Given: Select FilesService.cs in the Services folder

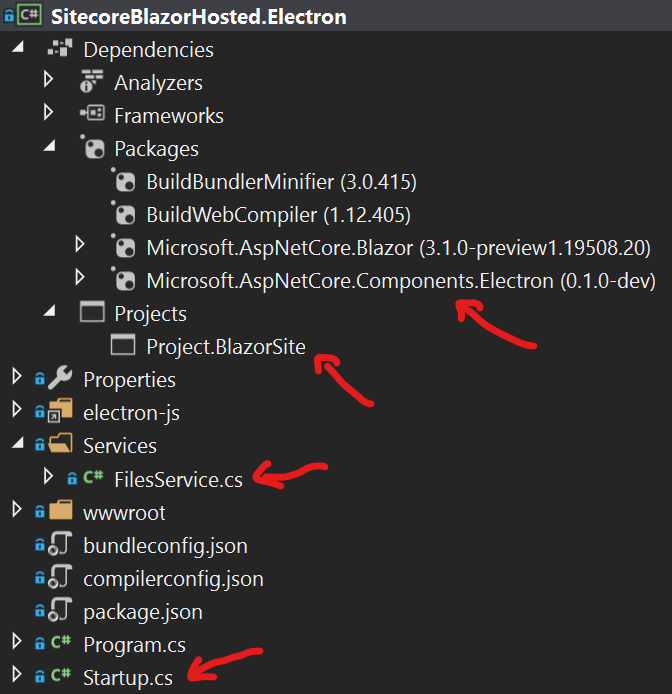Looking at the screenshot, I should click(178, 480).
